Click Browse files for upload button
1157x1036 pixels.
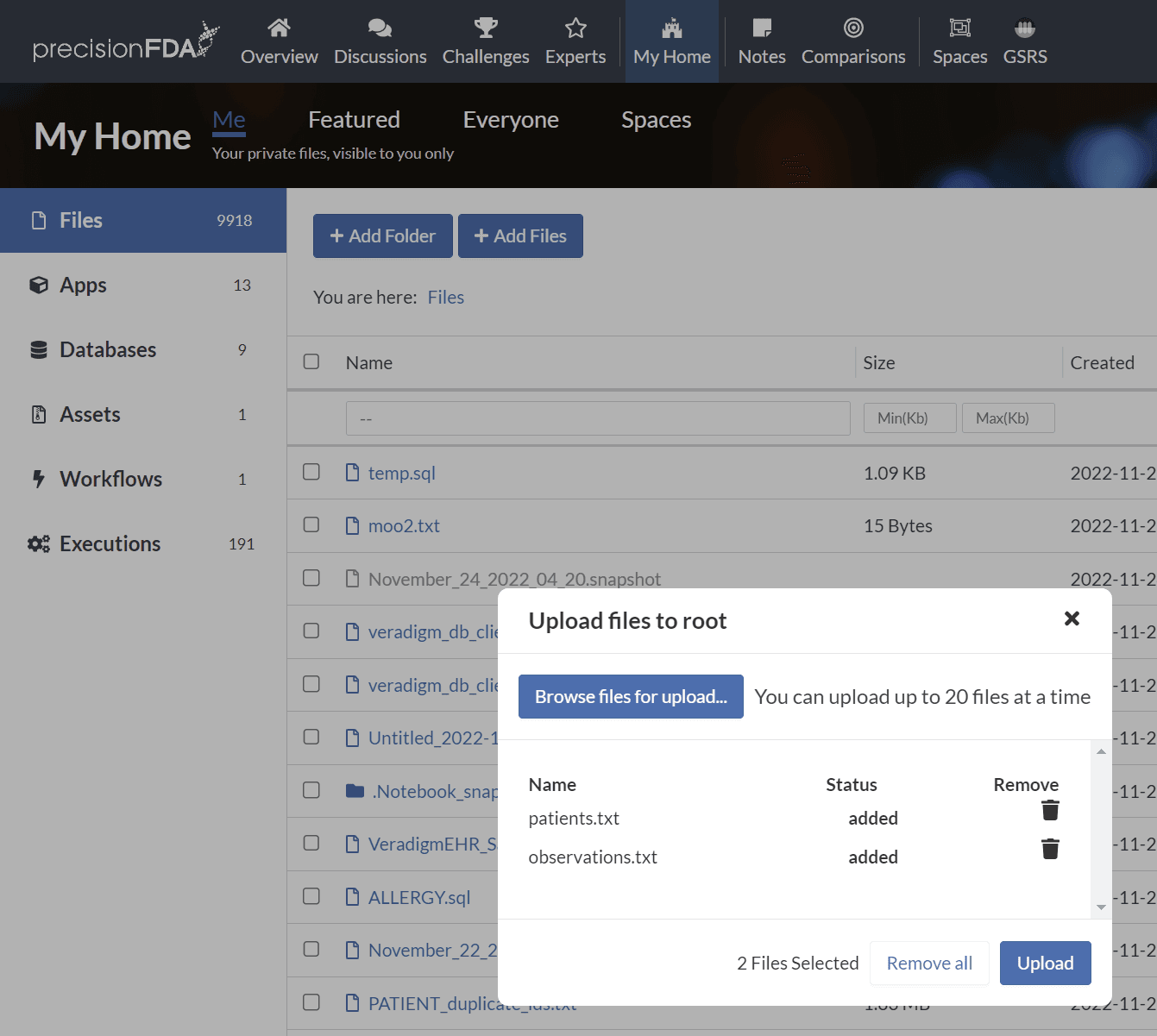[x=631, y=696]
